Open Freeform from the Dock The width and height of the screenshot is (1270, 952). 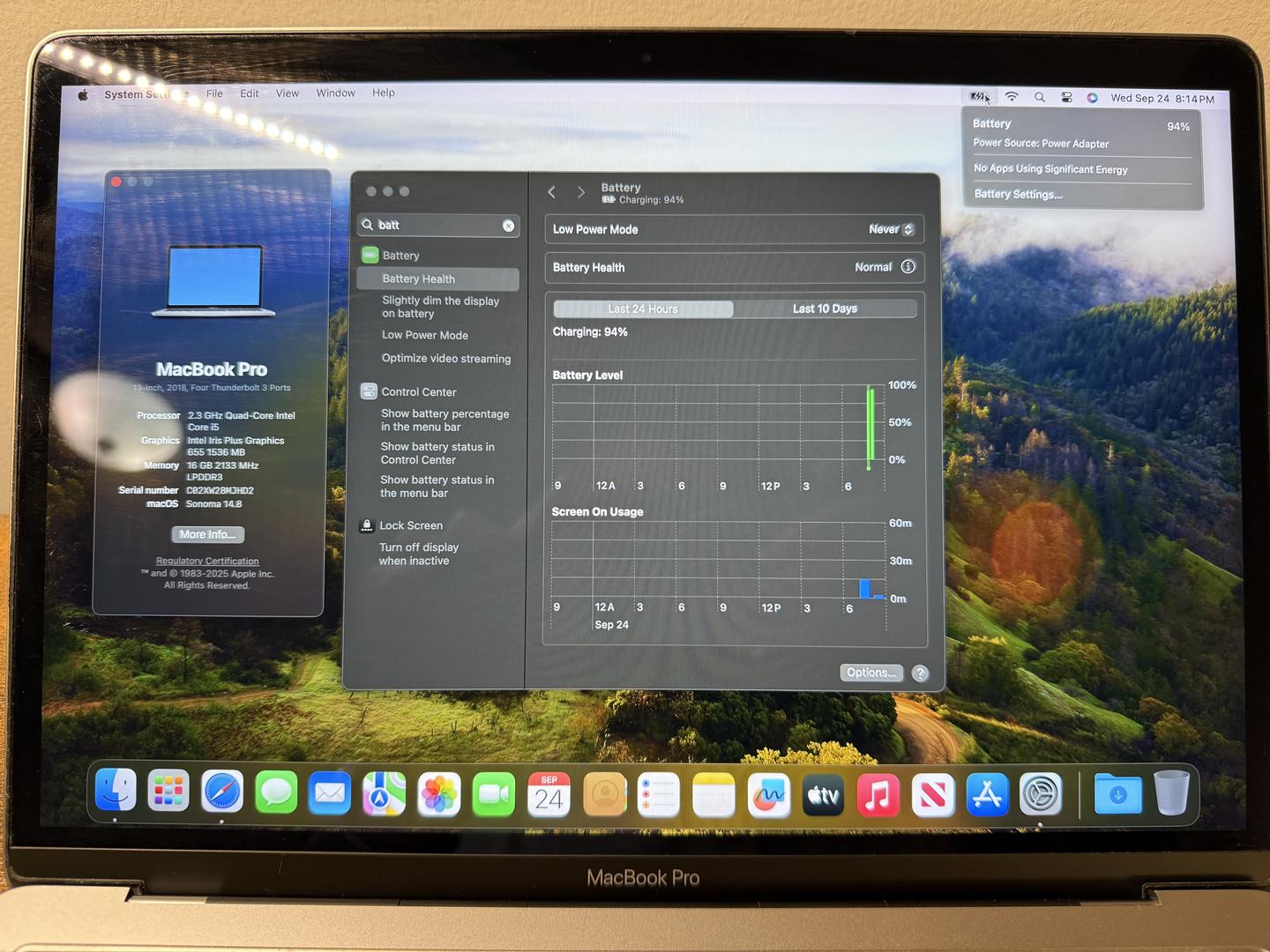769,795
